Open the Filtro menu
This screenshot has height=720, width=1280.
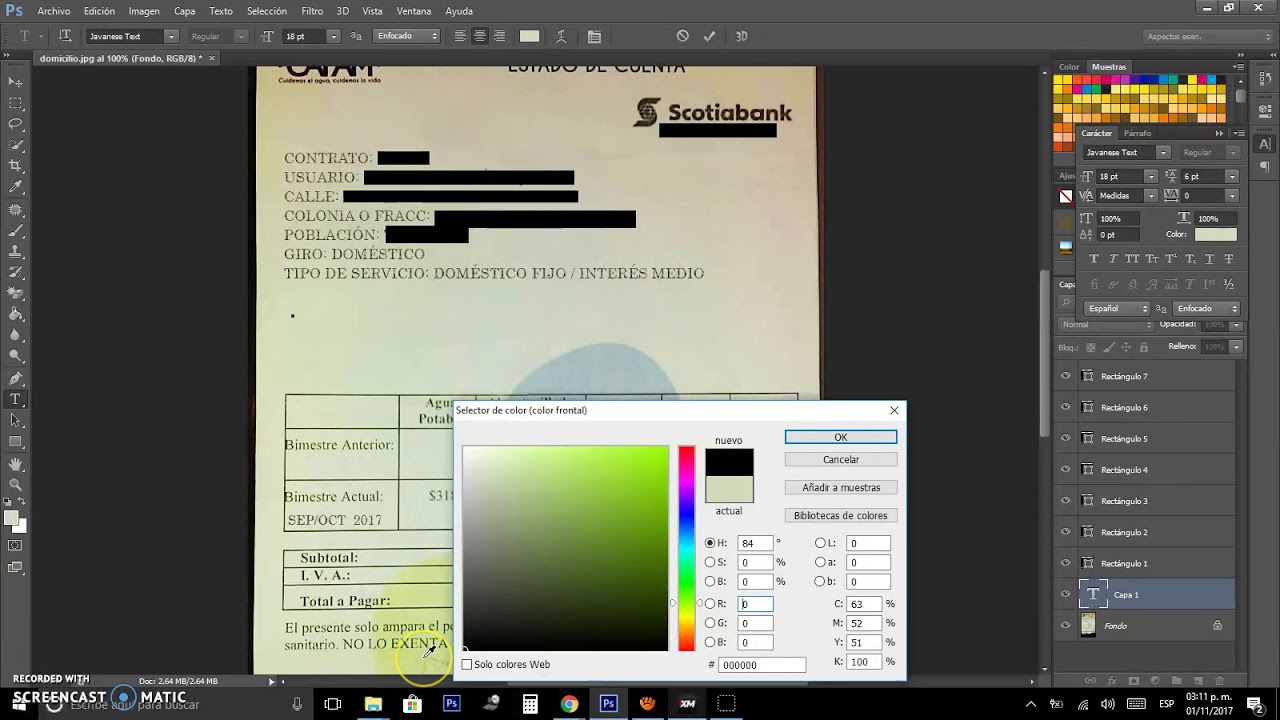pos(312,11)
